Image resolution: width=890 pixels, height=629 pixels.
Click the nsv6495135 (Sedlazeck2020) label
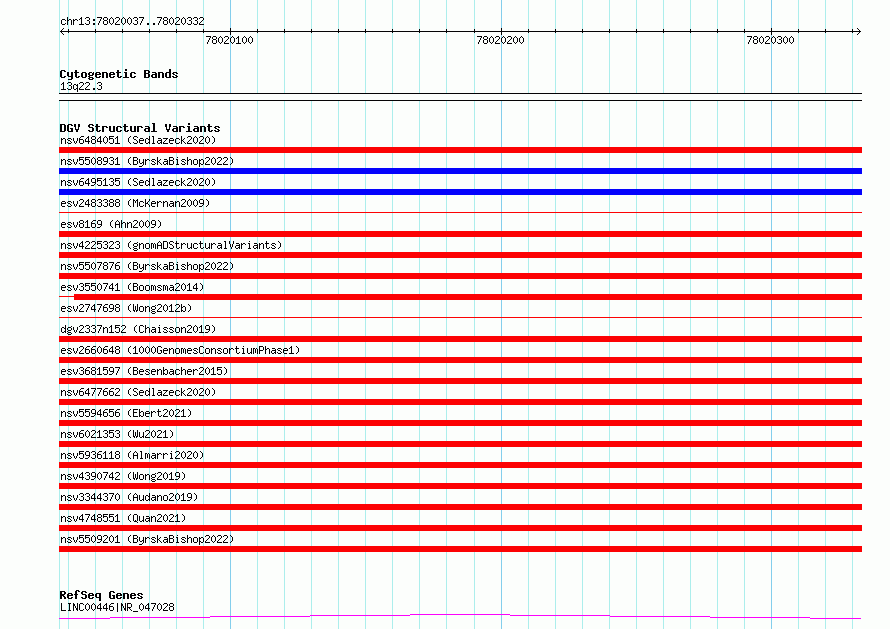(x=138, y=182)
